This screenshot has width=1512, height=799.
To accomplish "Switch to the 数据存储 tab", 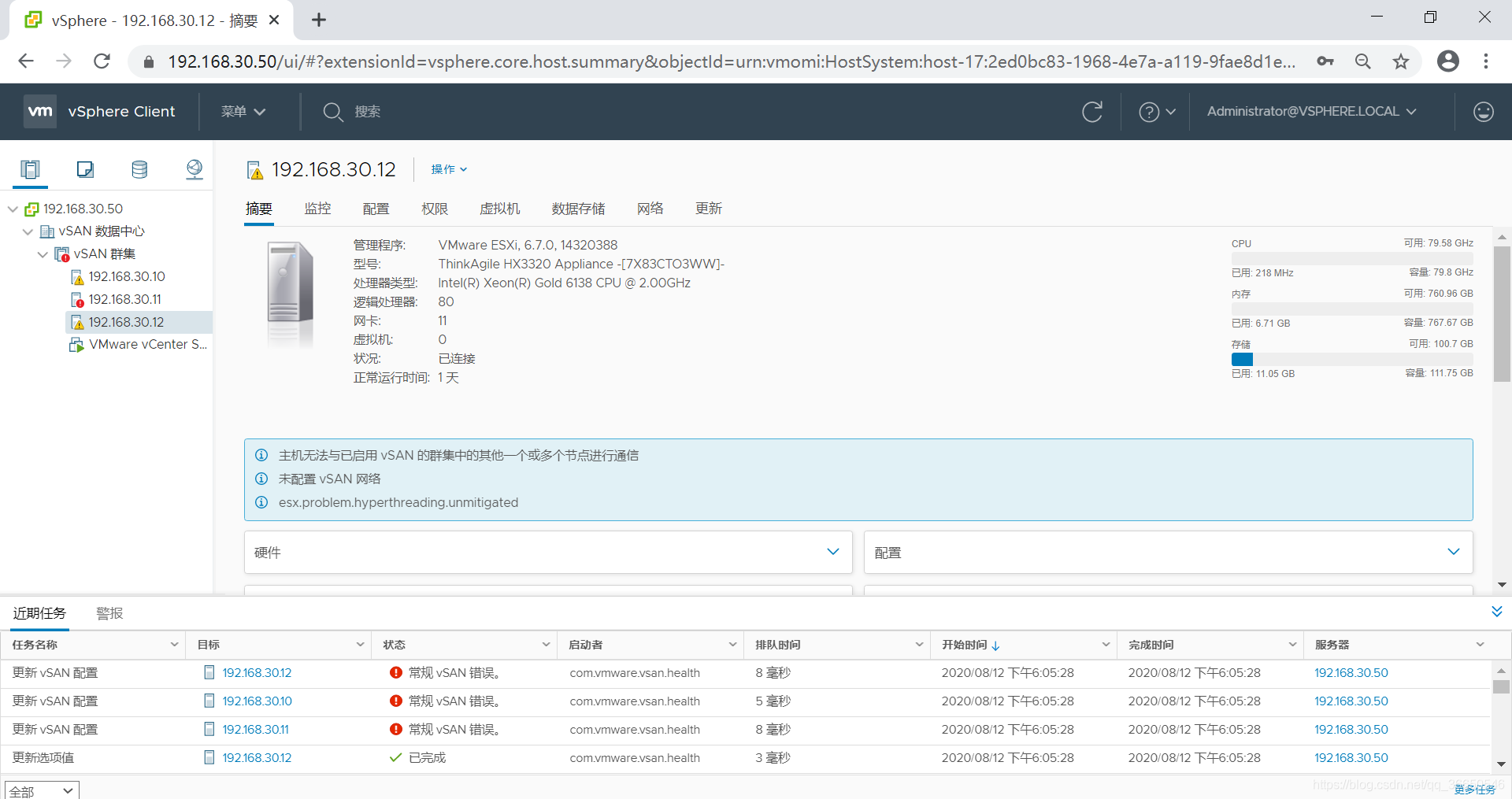I will (x=578, y=209).
